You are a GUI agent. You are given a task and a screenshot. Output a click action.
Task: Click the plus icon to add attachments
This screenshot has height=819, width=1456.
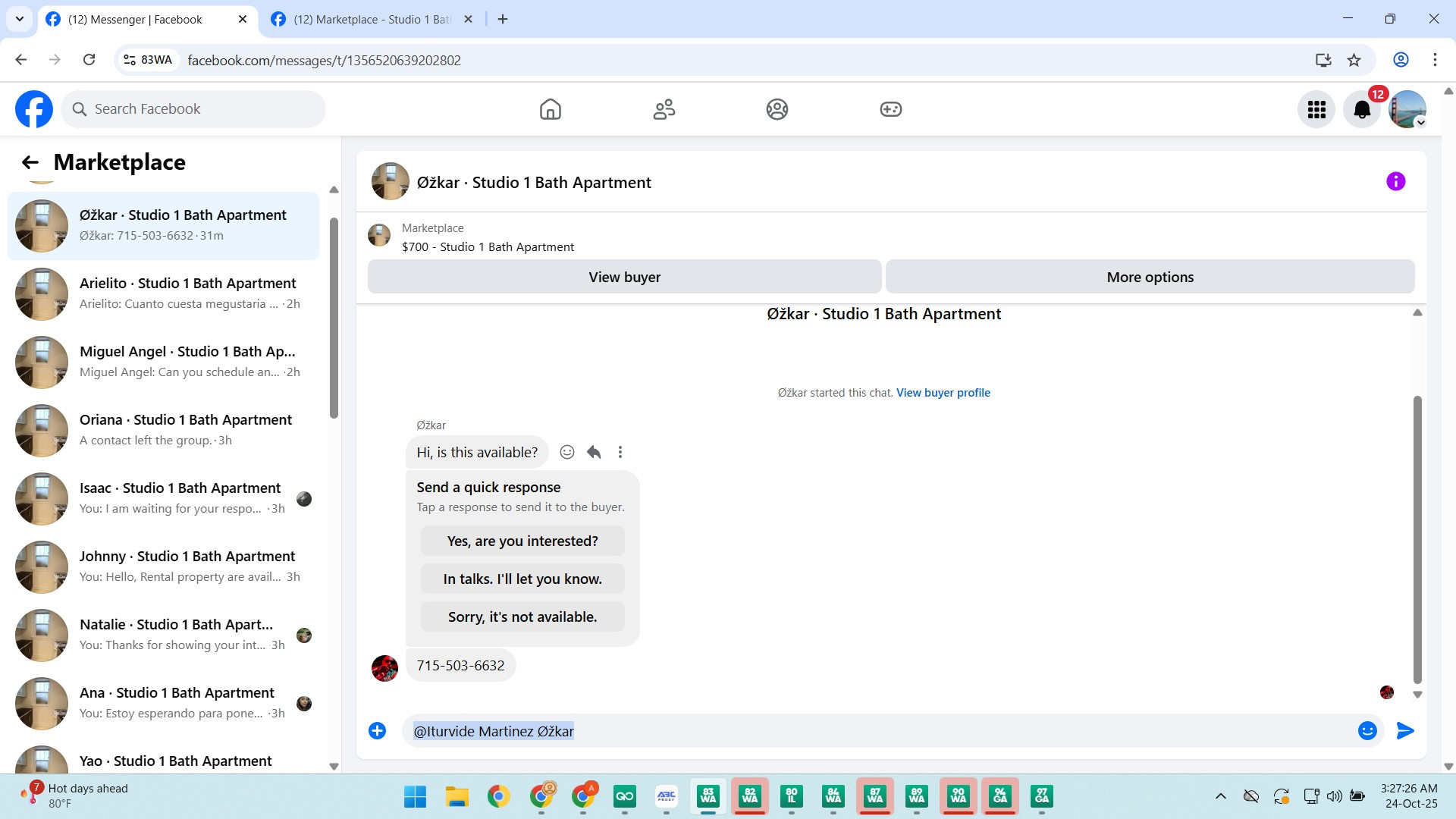pyautogui.click(x=377, y=730)
